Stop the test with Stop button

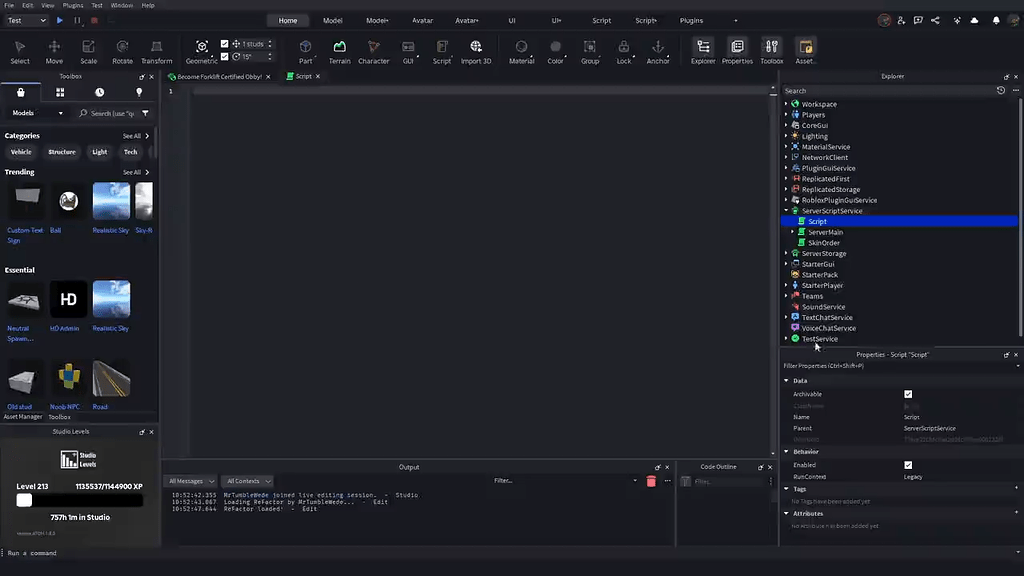click(94, 20)
